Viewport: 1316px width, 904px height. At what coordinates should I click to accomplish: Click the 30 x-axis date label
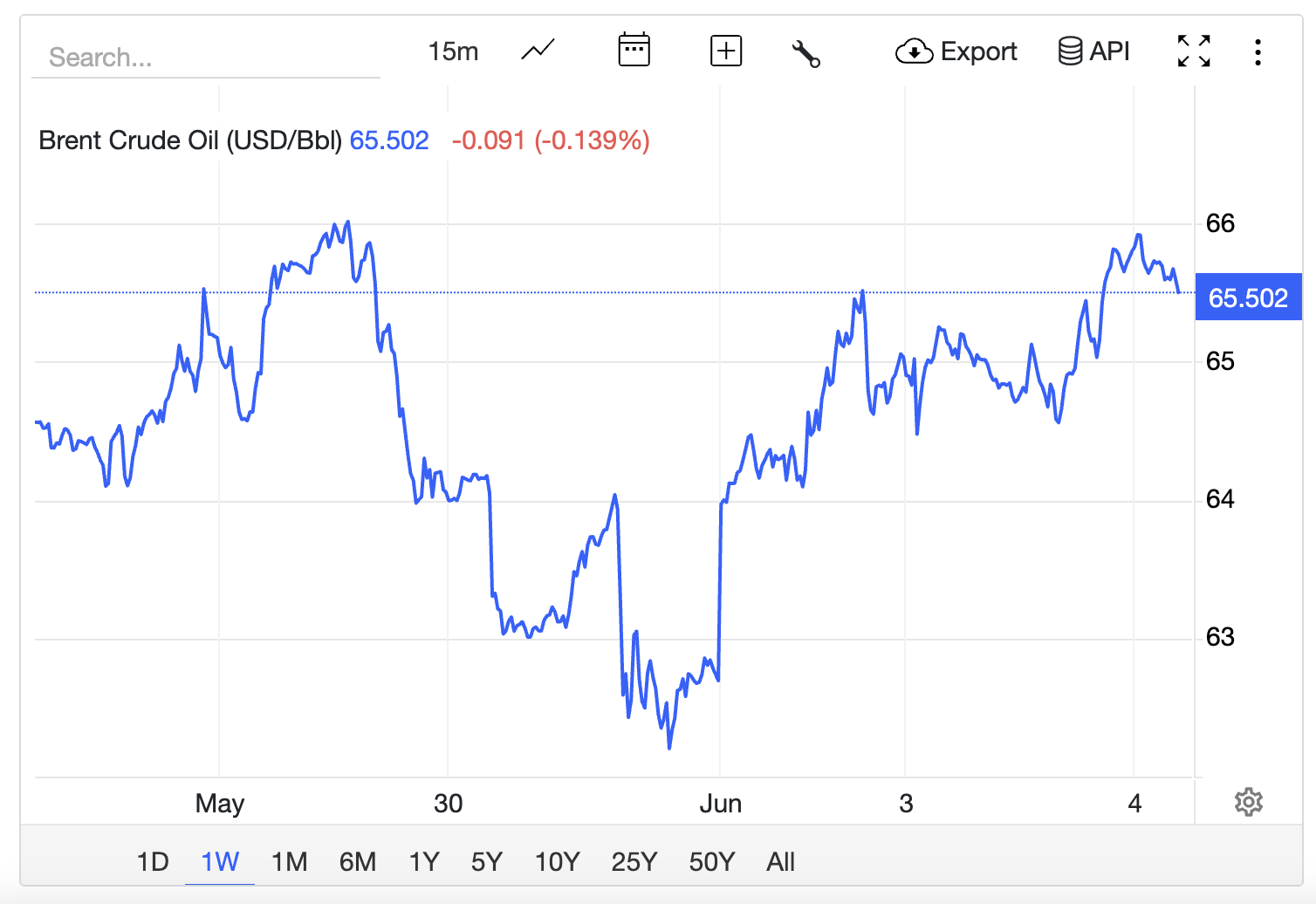click(x=449, y=804)
